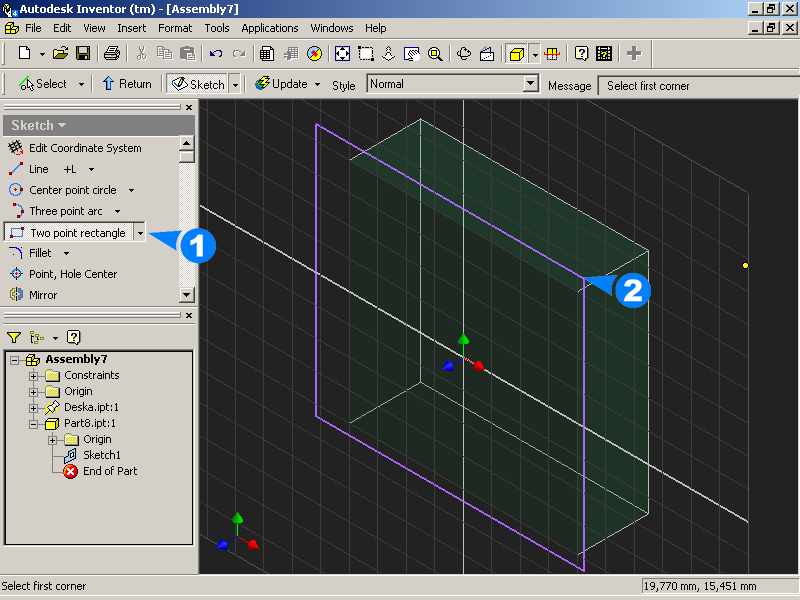Click the Pan hand icon
Screen dimensions: 800x600
(411, 53)
